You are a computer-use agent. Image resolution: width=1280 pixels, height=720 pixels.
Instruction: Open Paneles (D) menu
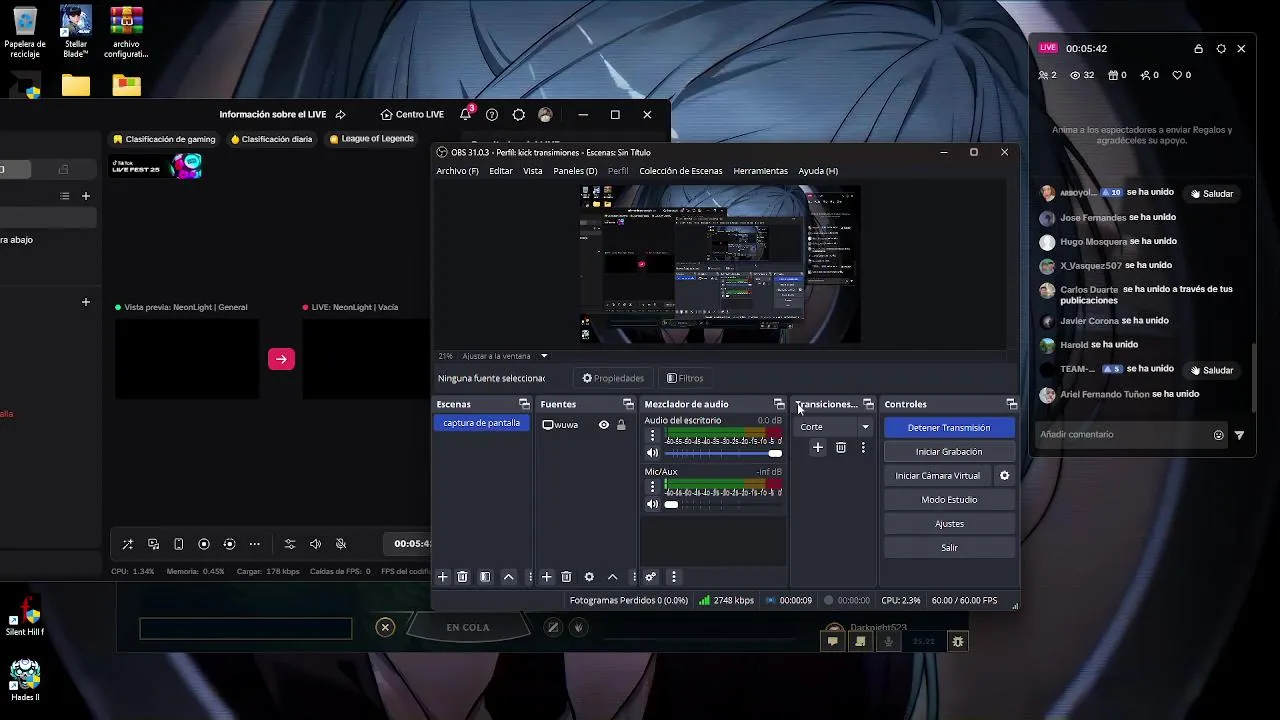(x=575, y=171)
